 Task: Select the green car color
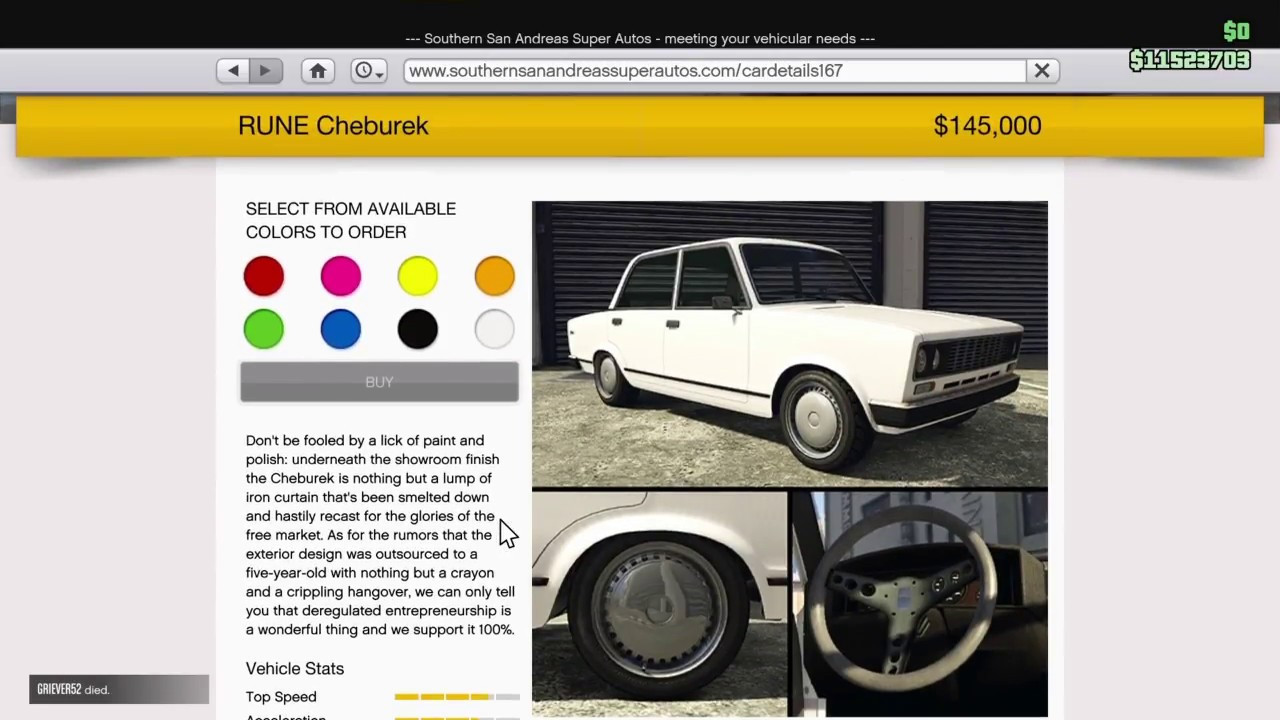pos(264,329)
